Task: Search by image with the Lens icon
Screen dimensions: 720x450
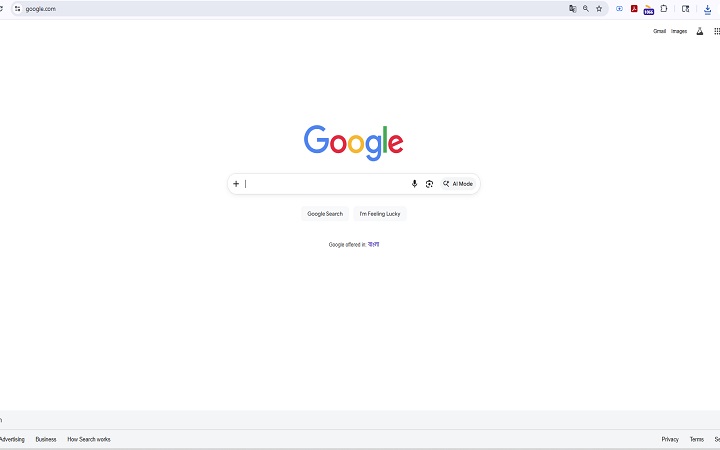Action: point(429,184)
